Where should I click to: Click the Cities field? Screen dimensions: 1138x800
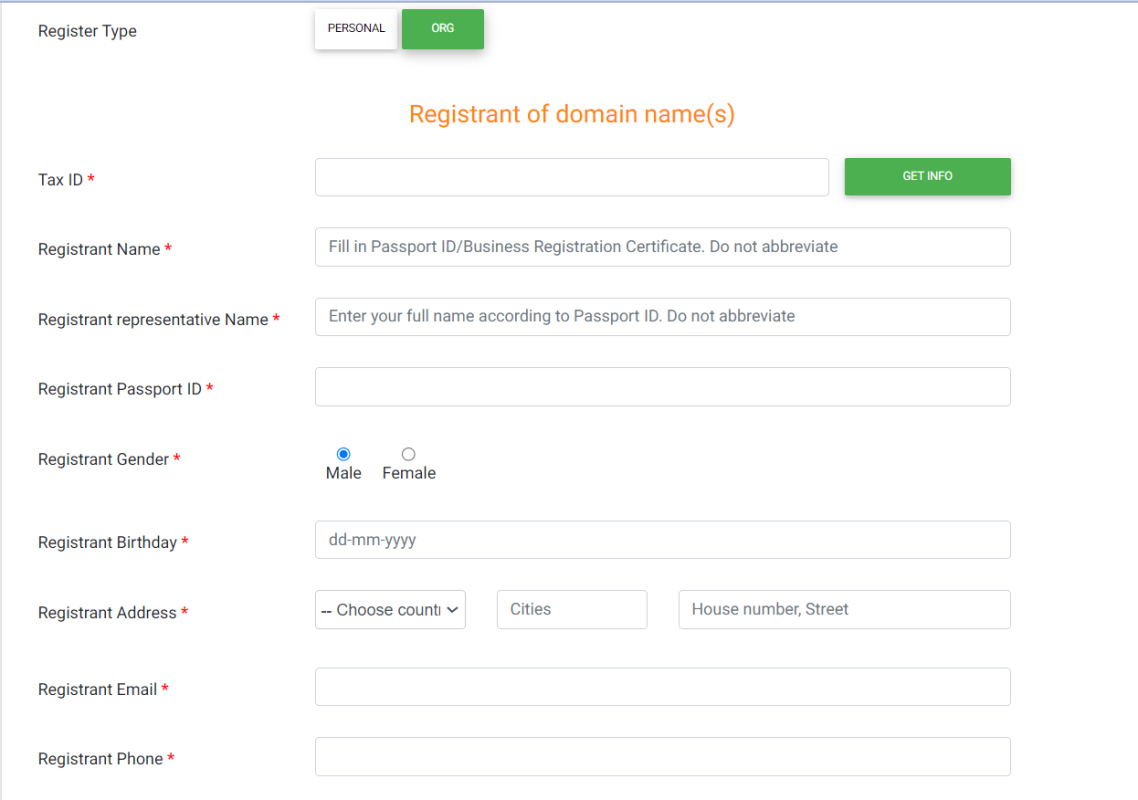click(x=571, y=609)
